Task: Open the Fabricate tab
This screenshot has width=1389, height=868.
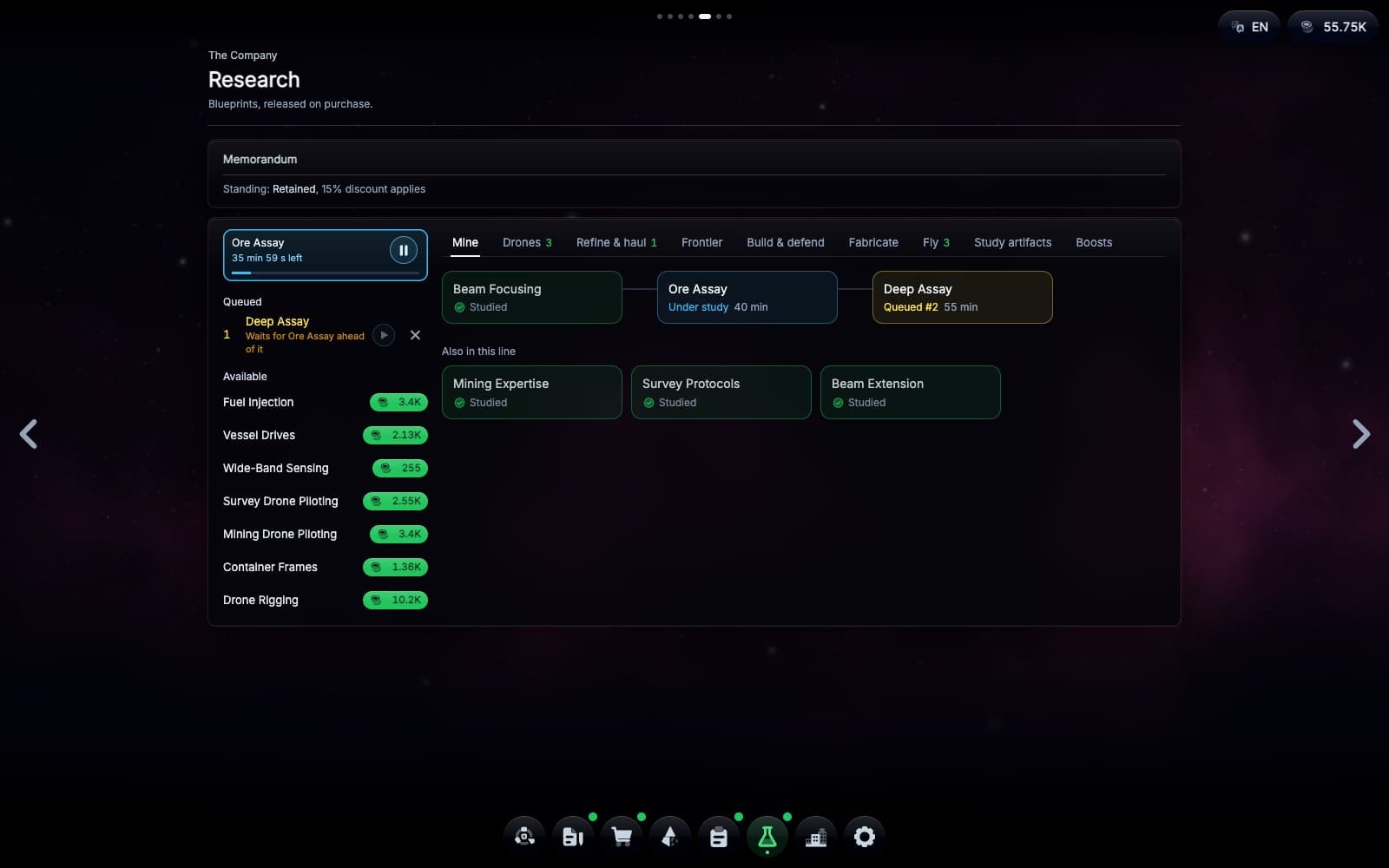Action: coord(873,243)
